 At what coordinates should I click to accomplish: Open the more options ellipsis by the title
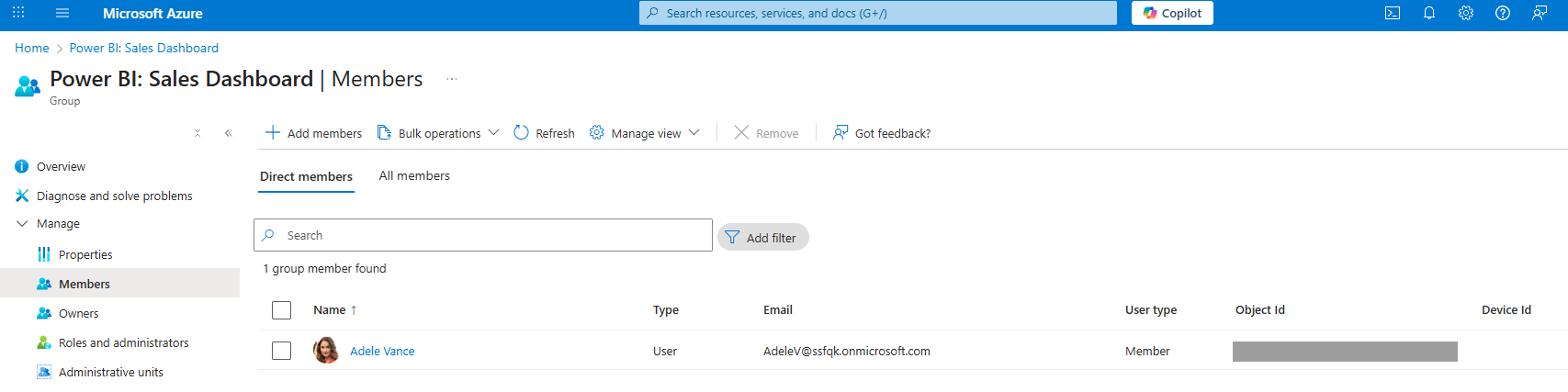[452, 79]
